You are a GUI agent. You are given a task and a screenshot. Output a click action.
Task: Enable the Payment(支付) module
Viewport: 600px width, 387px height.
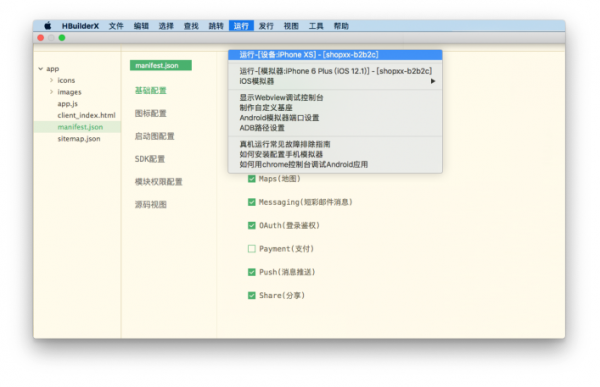click(251, 249)
